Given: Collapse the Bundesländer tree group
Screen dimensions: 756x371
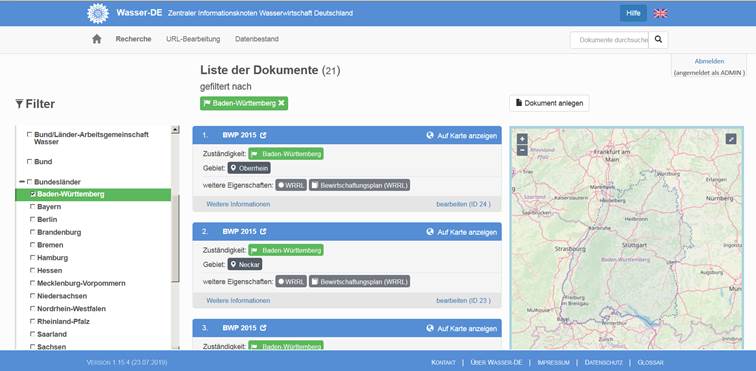Looking at the screenshot, I should (22, 182).
